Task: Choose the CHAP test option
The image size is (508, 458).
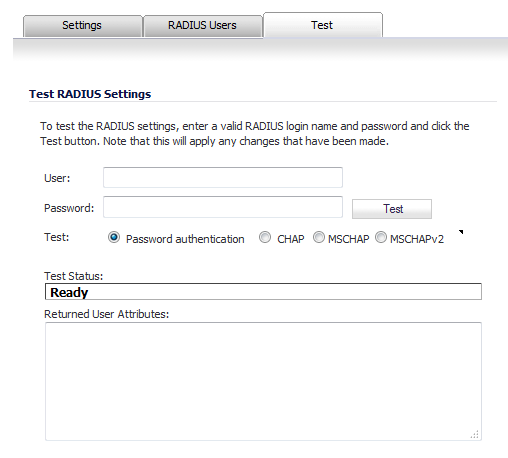Action: 265,237
